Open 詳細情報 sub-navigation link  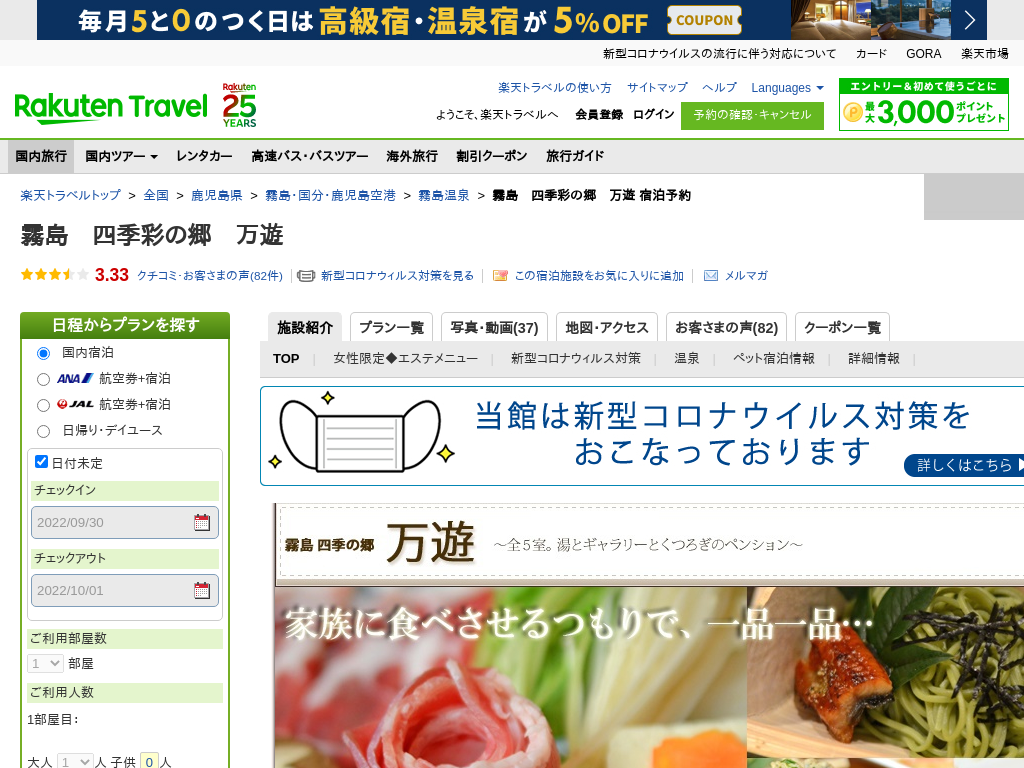874,359
